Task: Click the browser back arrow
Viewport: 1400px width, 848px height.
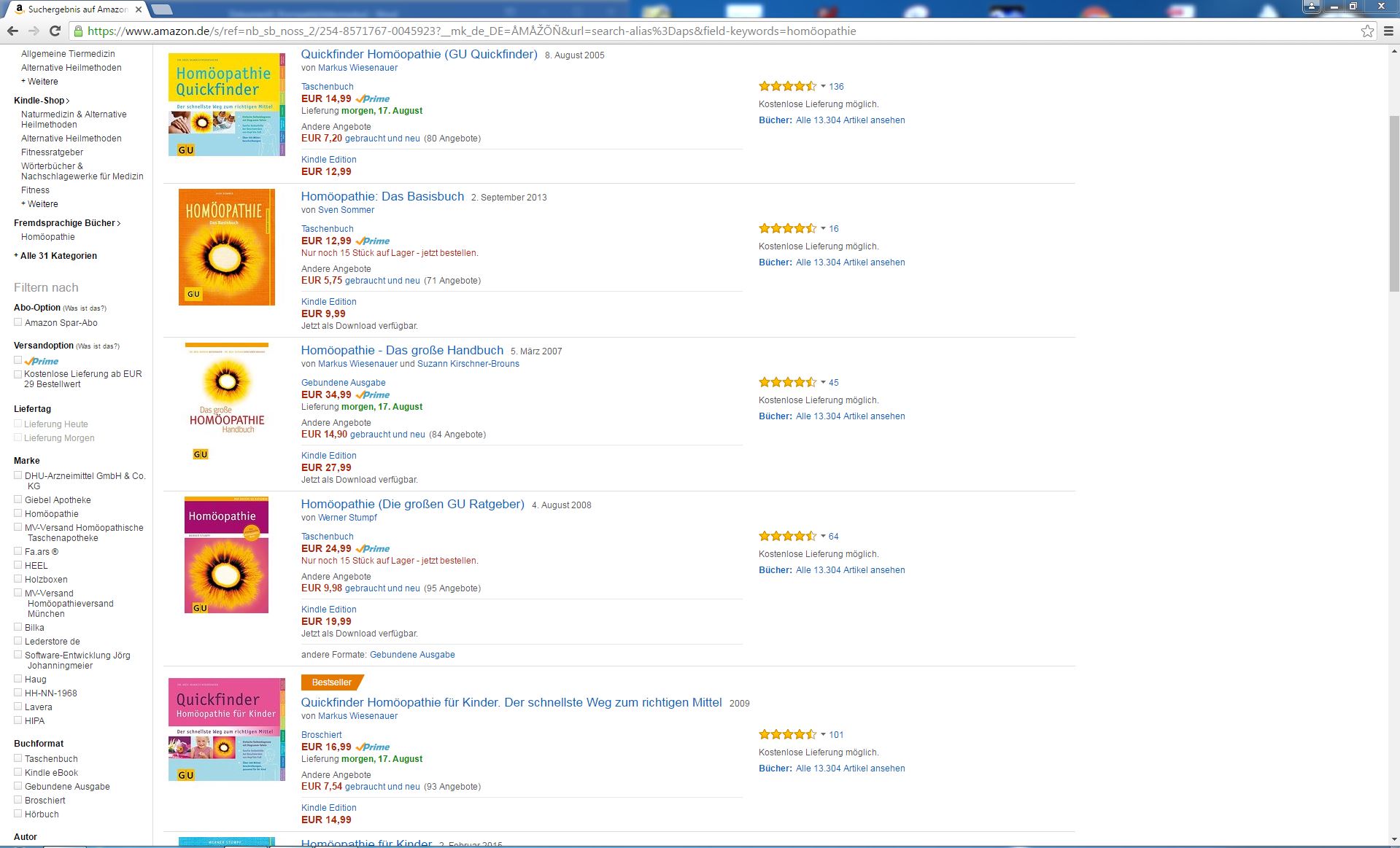Action: 12,31
